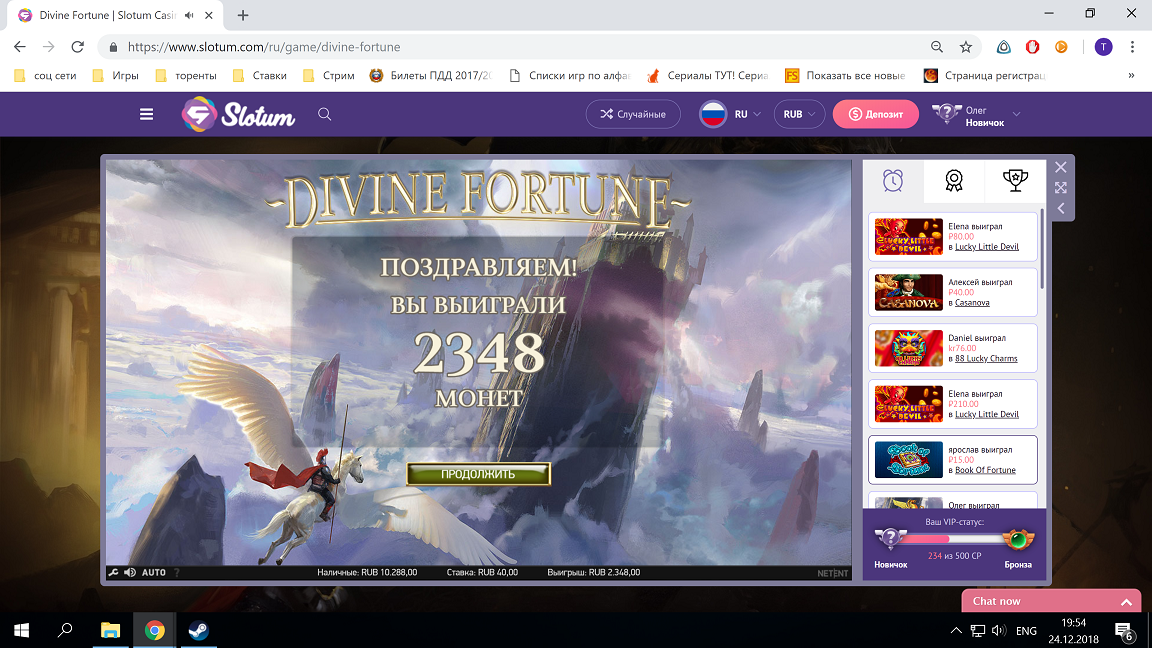
Task: Open the Windows Start menu
Action: [21, 630]
